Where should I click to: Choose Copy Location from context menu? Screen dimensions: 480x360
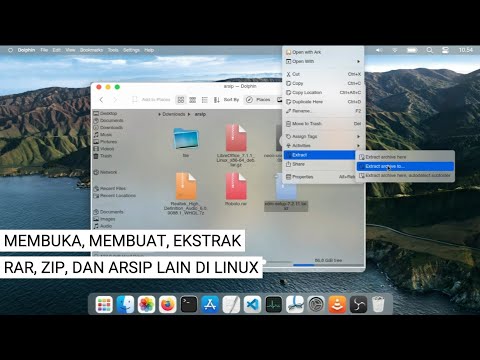tap(322, 92)
